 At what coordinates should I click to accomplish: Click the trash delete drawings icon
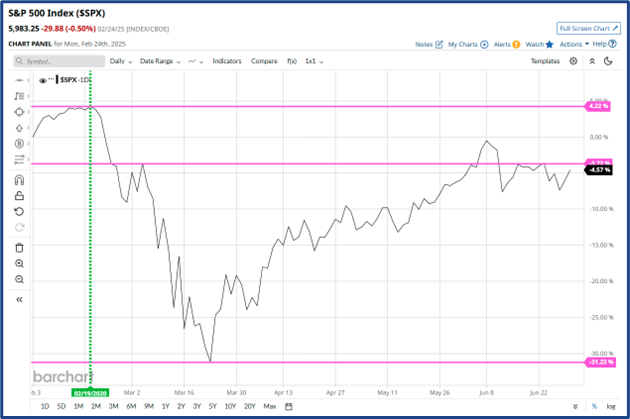tap(20, 246)
